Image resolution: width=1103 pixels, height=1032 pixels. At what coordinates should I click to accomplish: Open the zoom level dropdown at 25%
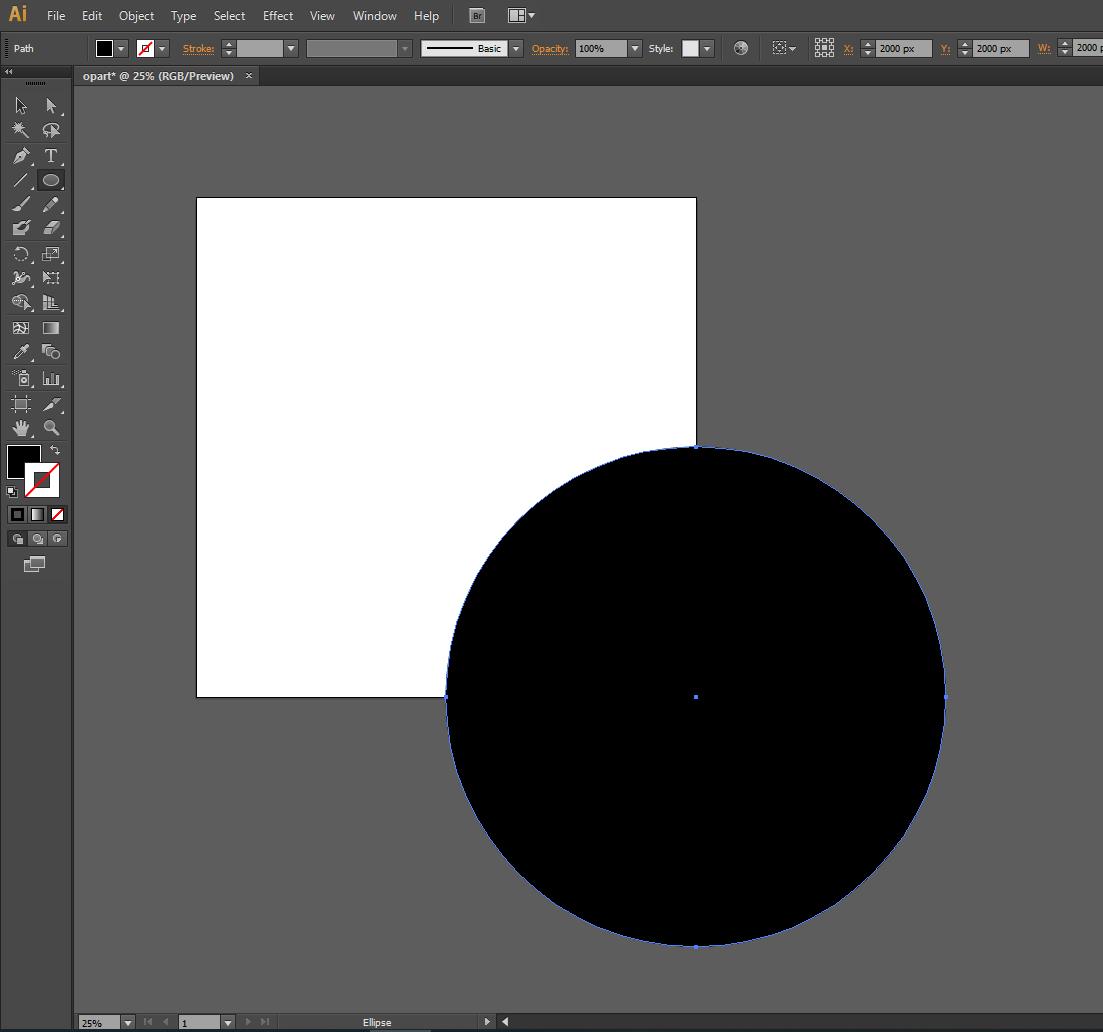point(127,1023)
